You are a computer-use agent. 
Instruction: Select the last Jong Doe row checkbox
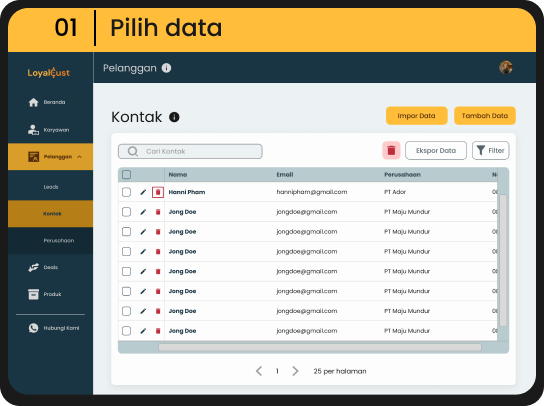pos(127,331)
